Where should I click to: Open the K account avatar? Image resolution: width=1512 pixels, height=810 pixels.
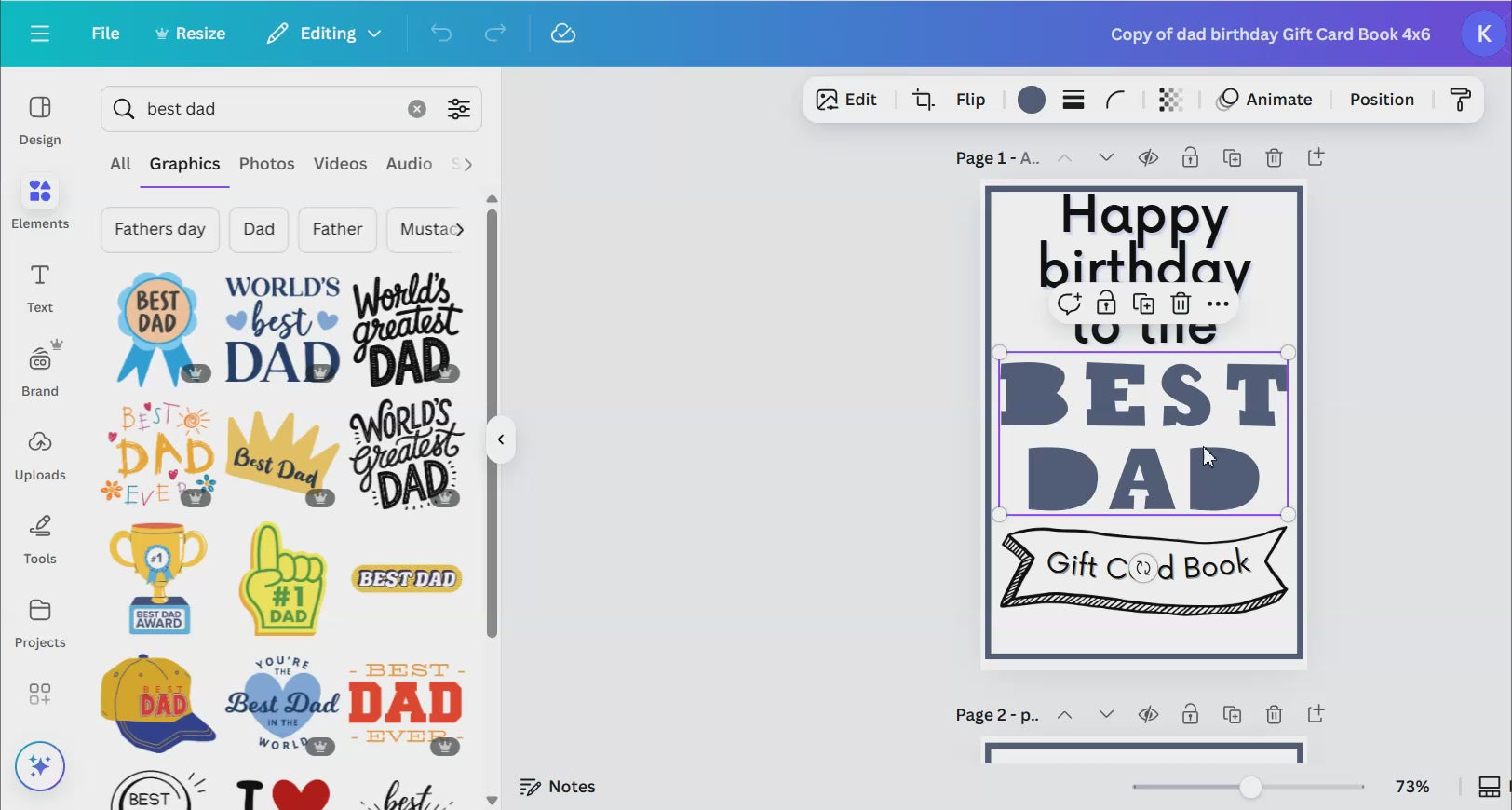pyautogui.click(x=1484, y=34)
